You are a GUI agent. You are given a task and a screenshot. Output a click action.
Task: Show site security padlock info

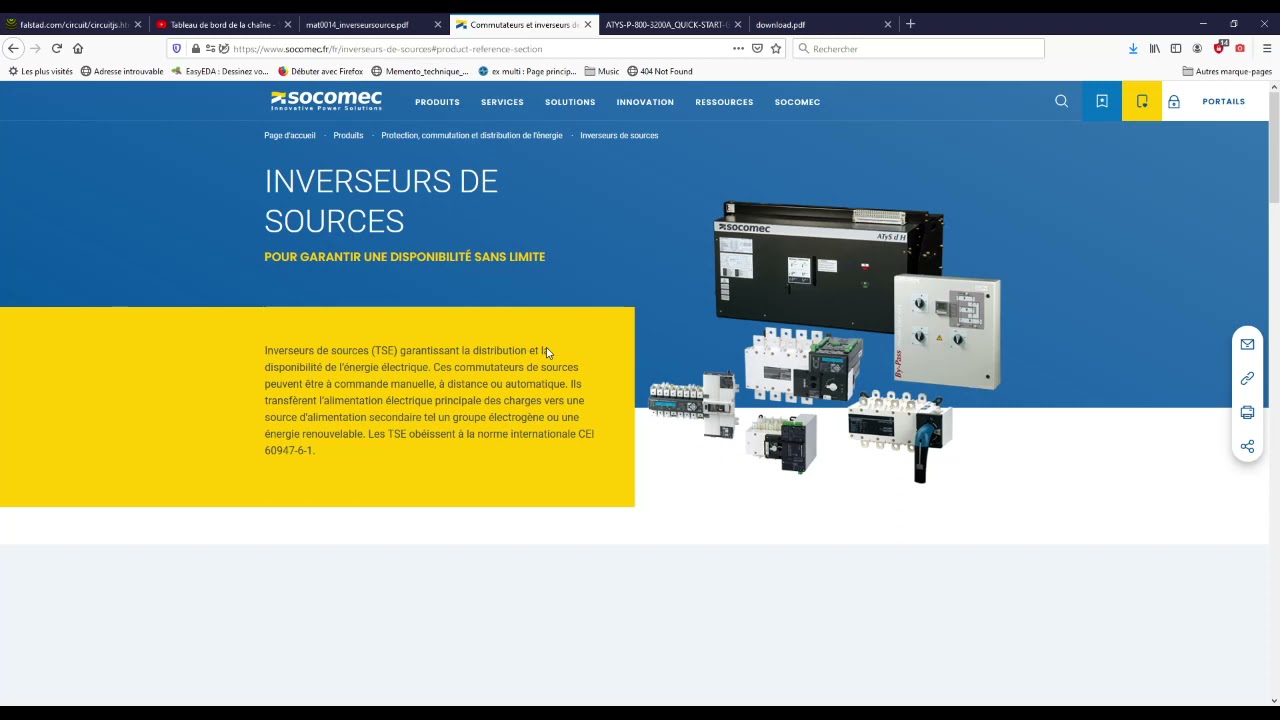point(196,48)
